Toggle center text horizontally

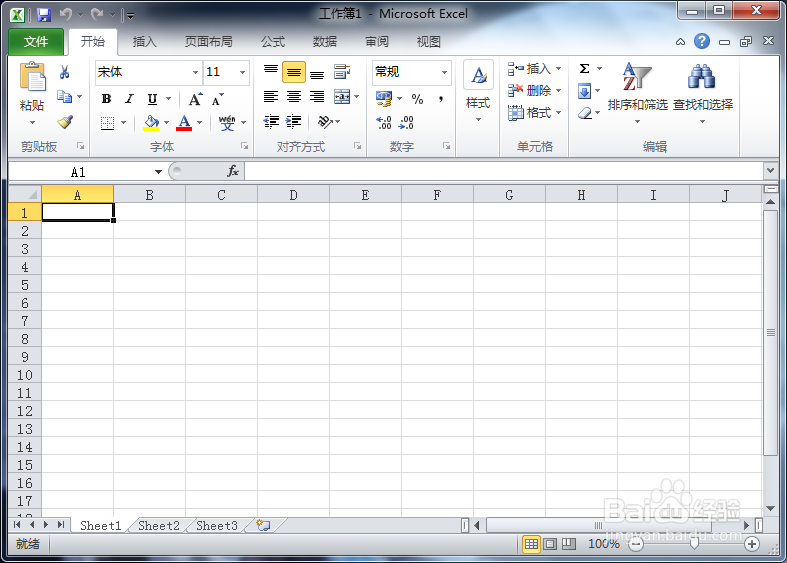click(x=294, y=96)
